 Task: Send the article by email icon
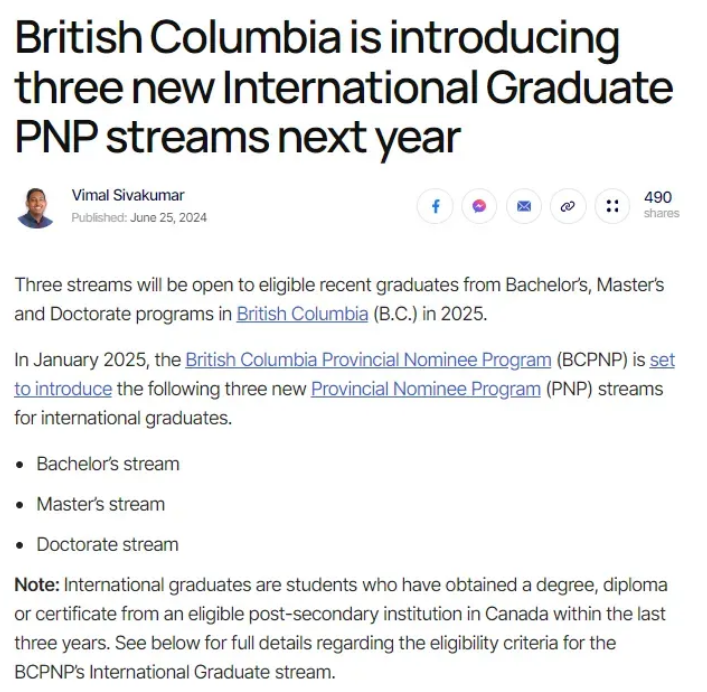point(523,206)
